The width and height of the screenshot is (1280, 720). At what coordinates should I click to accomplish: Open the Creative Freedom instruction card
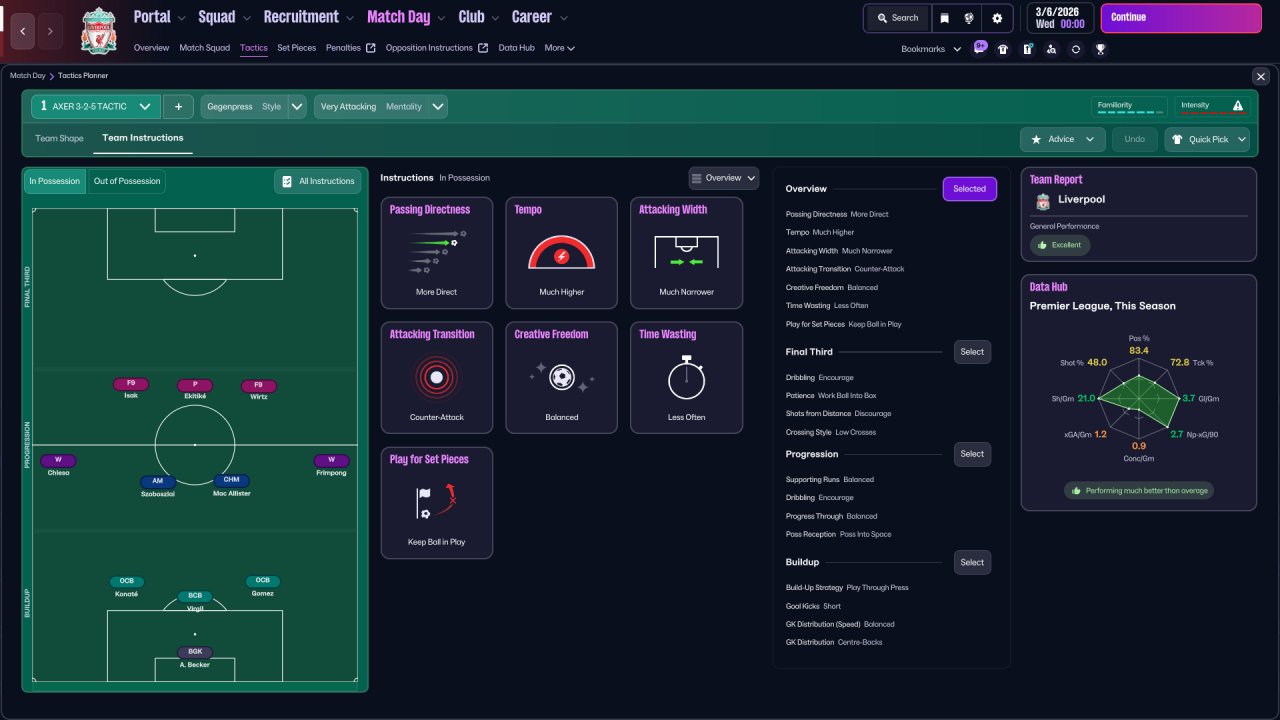[562, 378]
